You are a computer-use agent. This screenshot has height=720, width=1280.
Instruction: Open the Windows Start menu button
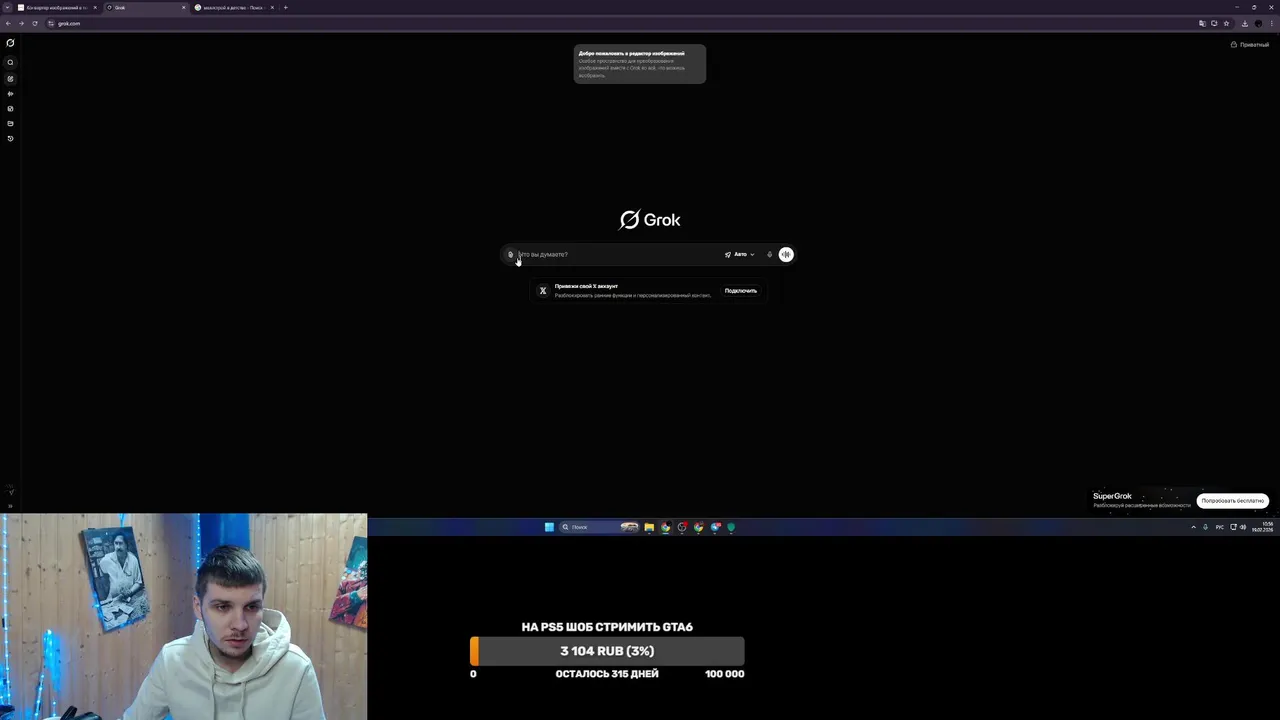click(549, 527)
